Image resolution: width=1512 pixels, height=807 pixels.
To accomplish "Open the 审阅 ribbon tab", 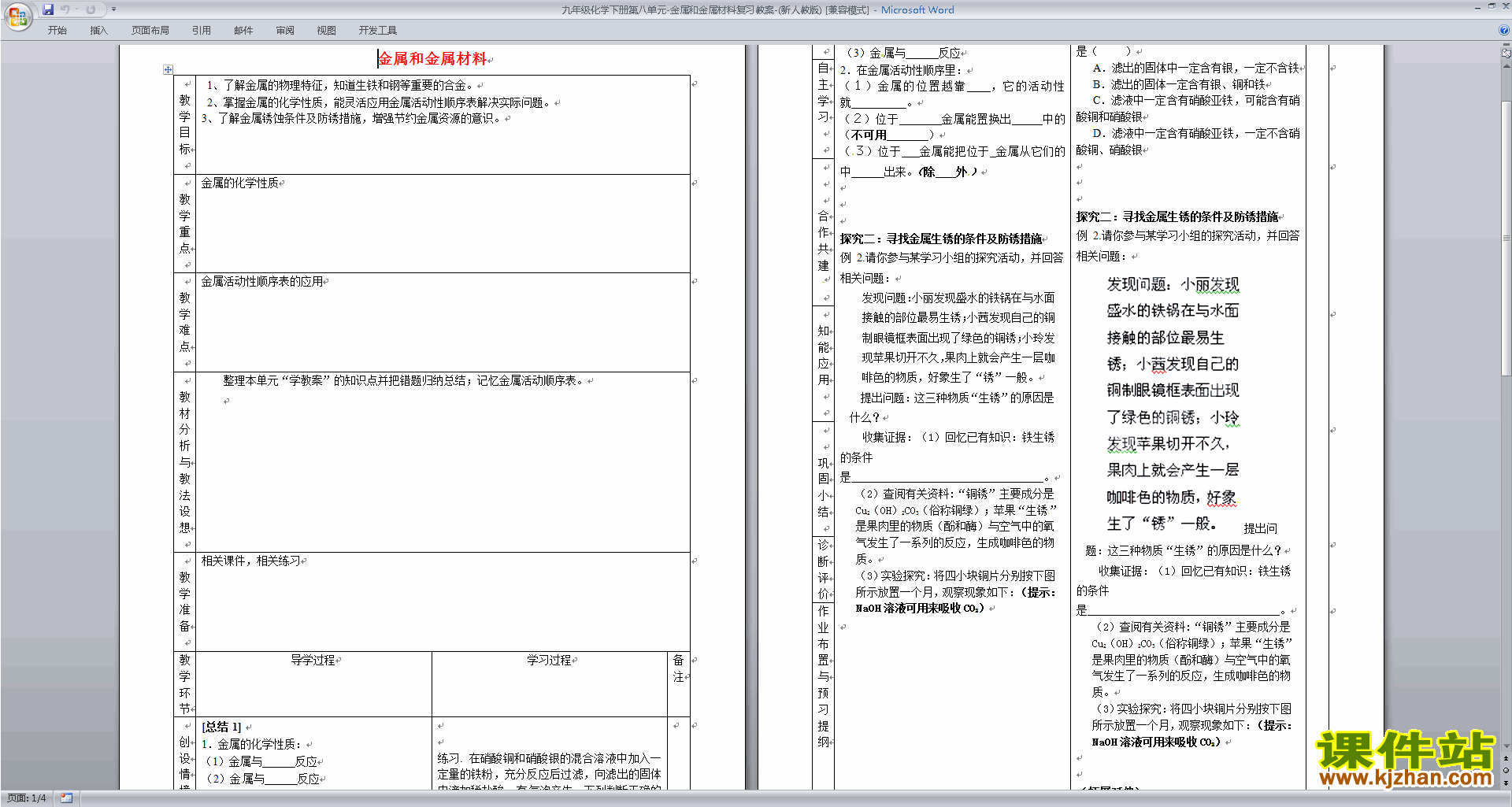I will (285, 30).
